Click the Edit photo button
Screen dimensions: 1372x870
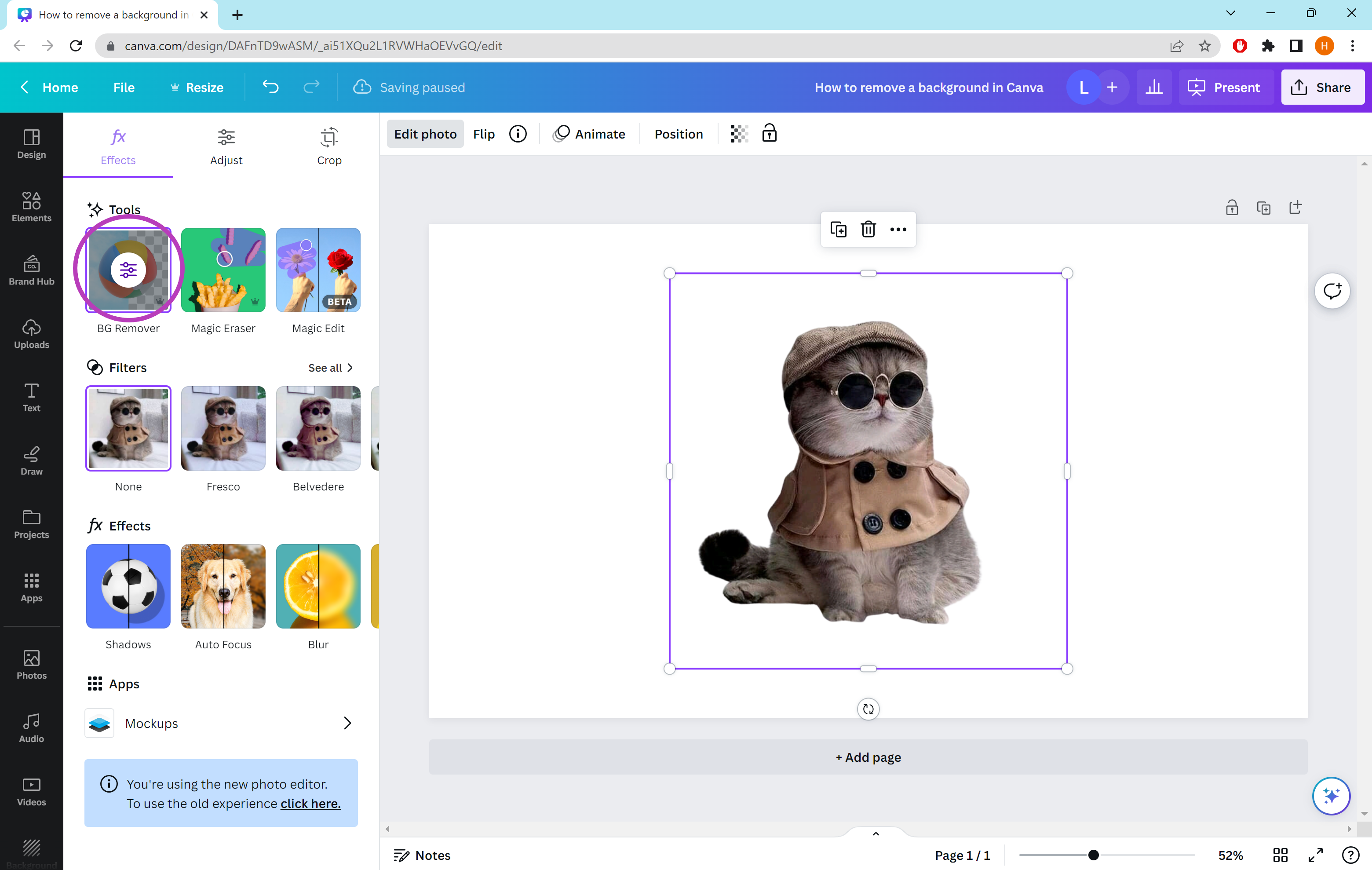[425, 134]
